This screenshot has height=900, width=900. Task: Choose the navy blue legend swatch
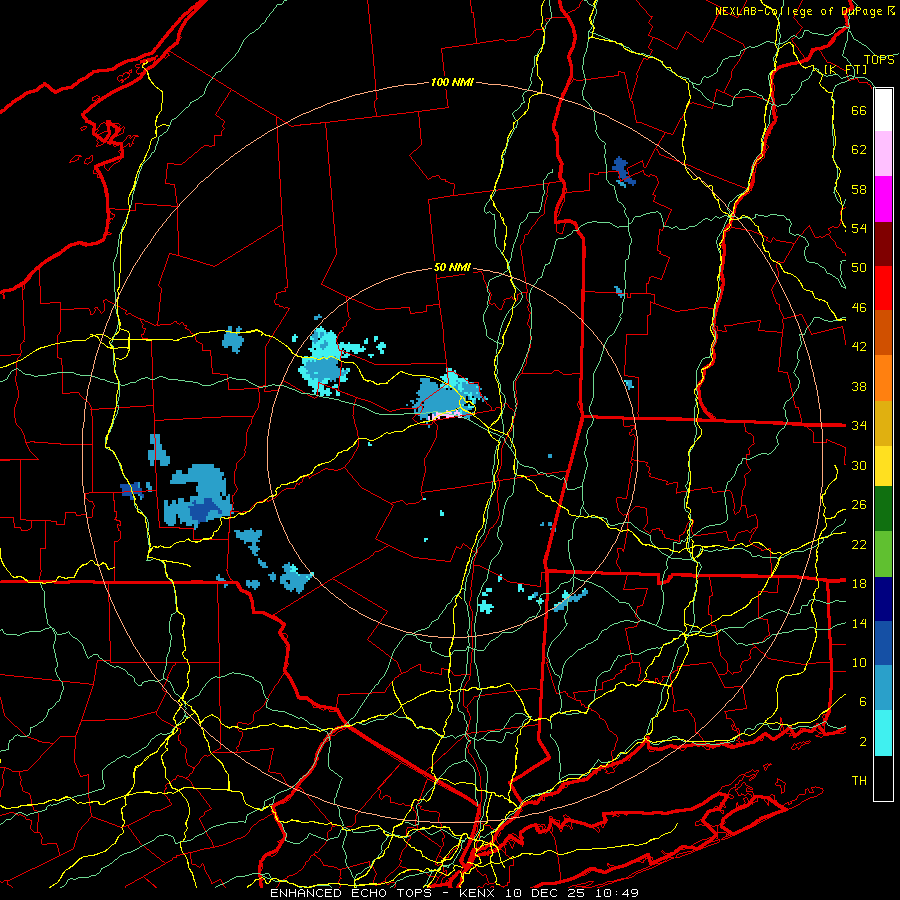(x=883, y=599)
